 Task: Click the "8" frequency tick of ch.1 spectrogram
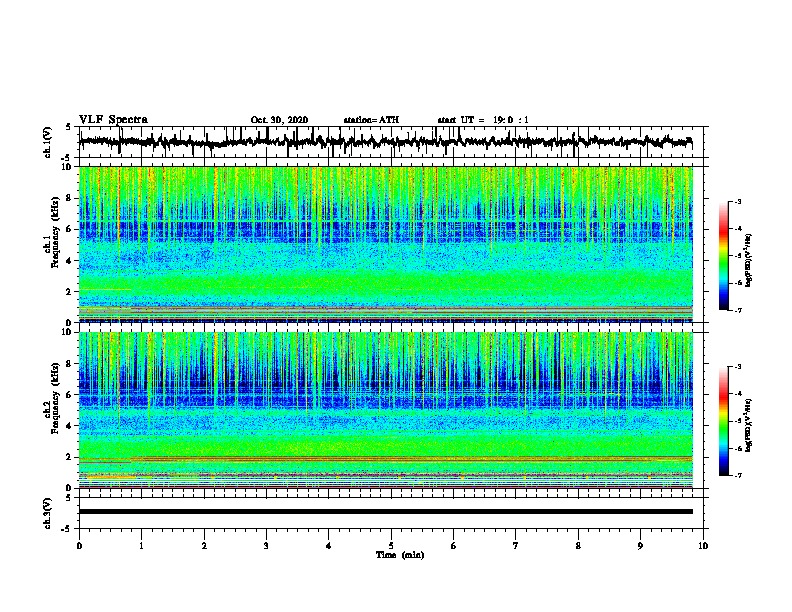coord(69,198)
